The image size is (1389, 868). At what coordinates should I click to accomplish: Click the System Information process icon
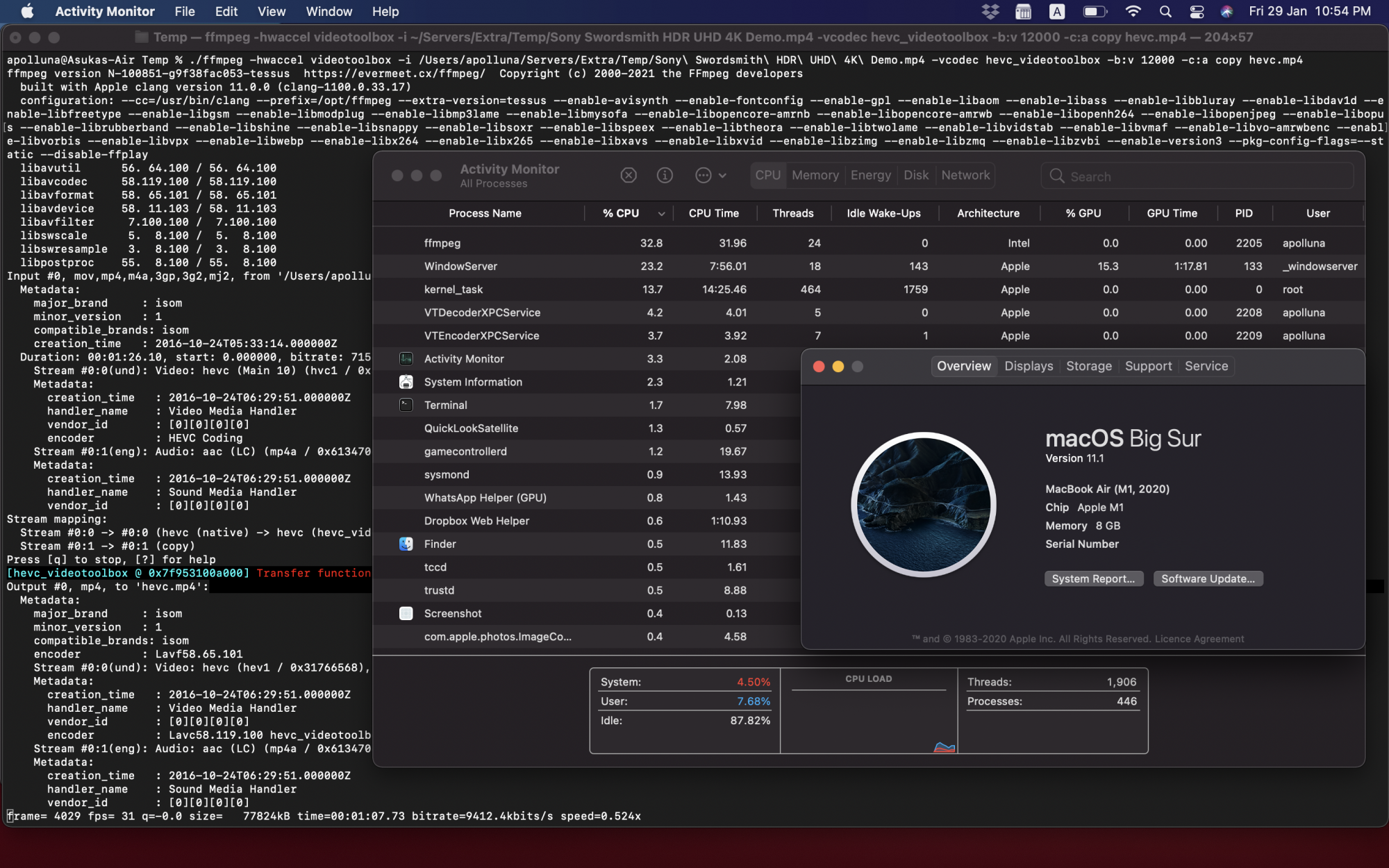(x=406, y=381)
